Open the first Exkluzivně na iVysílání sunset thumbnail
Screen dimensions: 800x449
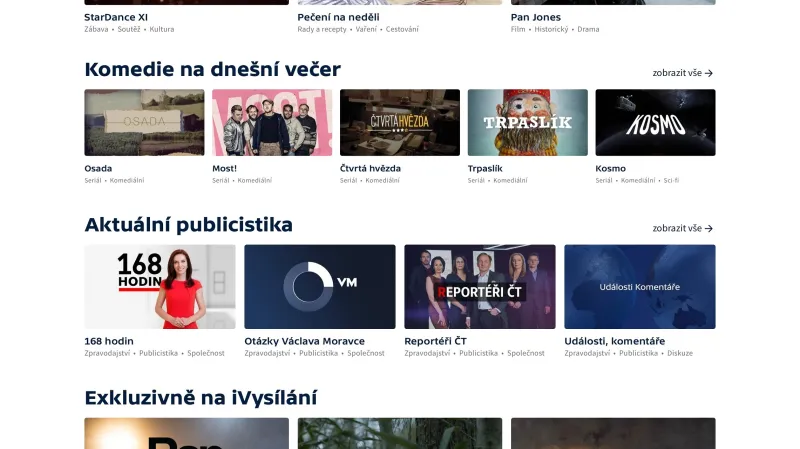186,433
